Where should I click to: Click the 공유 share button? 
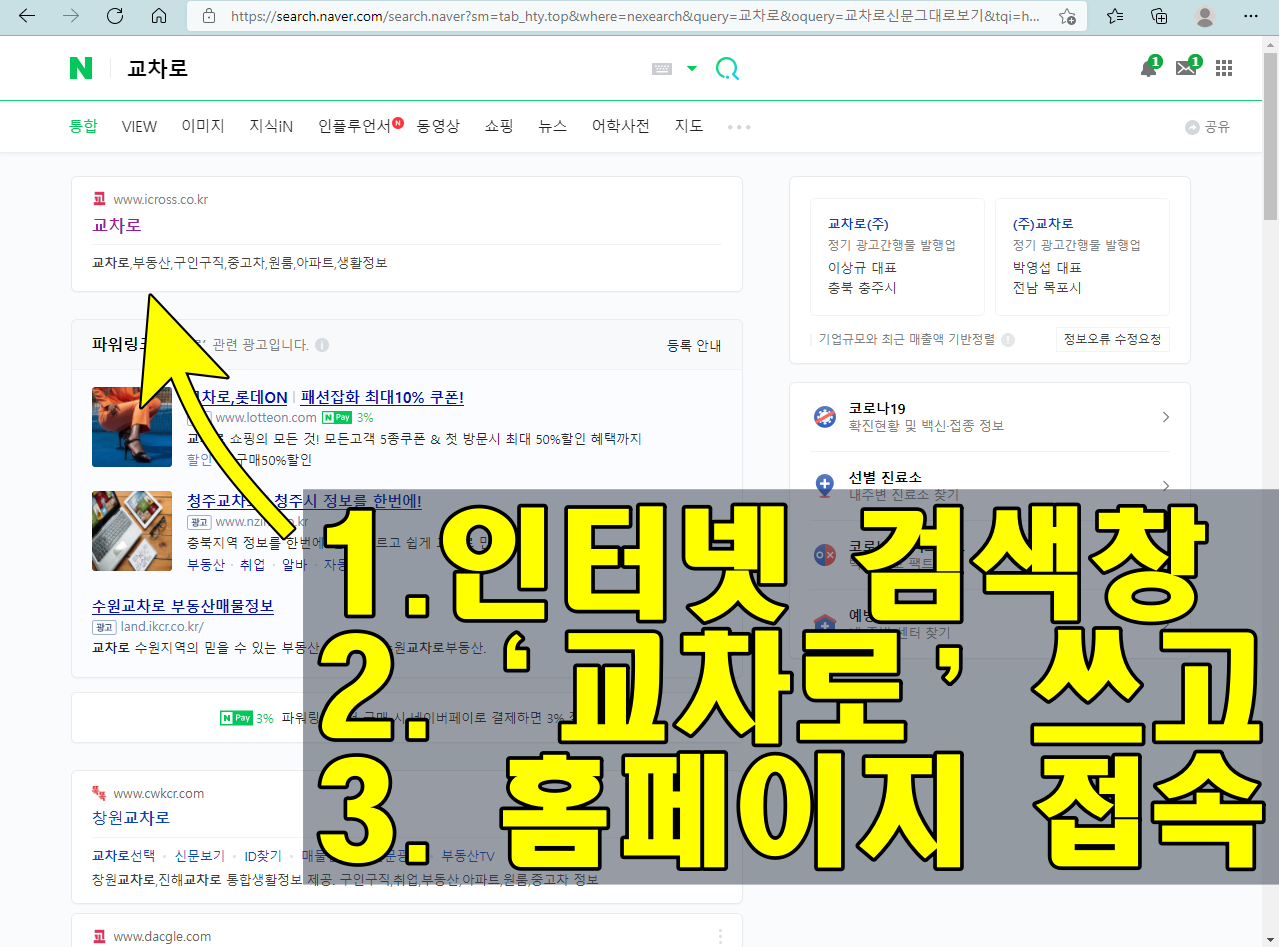coord(1208,127)
